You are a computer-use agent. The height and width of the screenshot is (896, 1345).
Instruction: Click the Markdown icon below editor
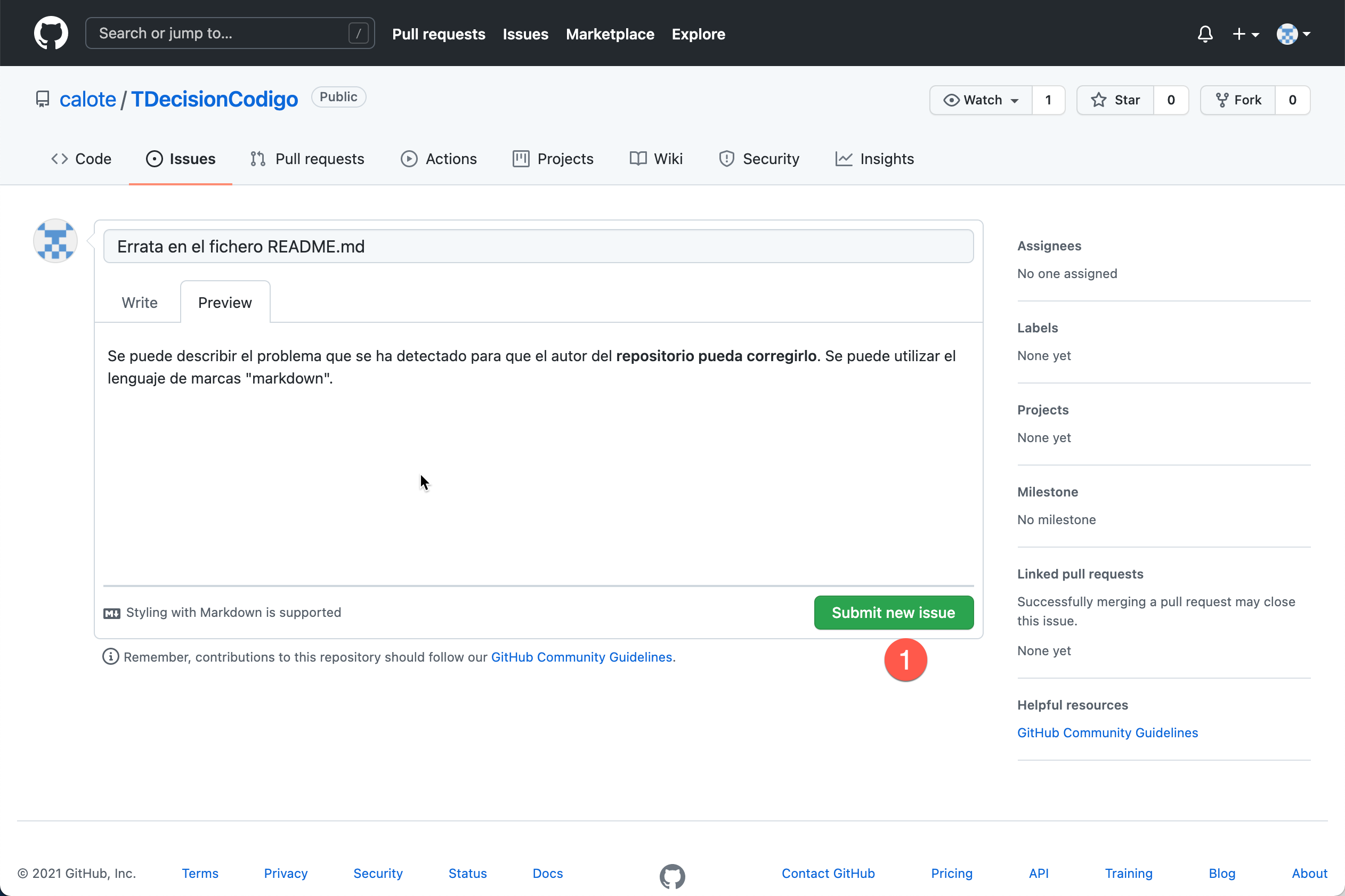(112, 613)
